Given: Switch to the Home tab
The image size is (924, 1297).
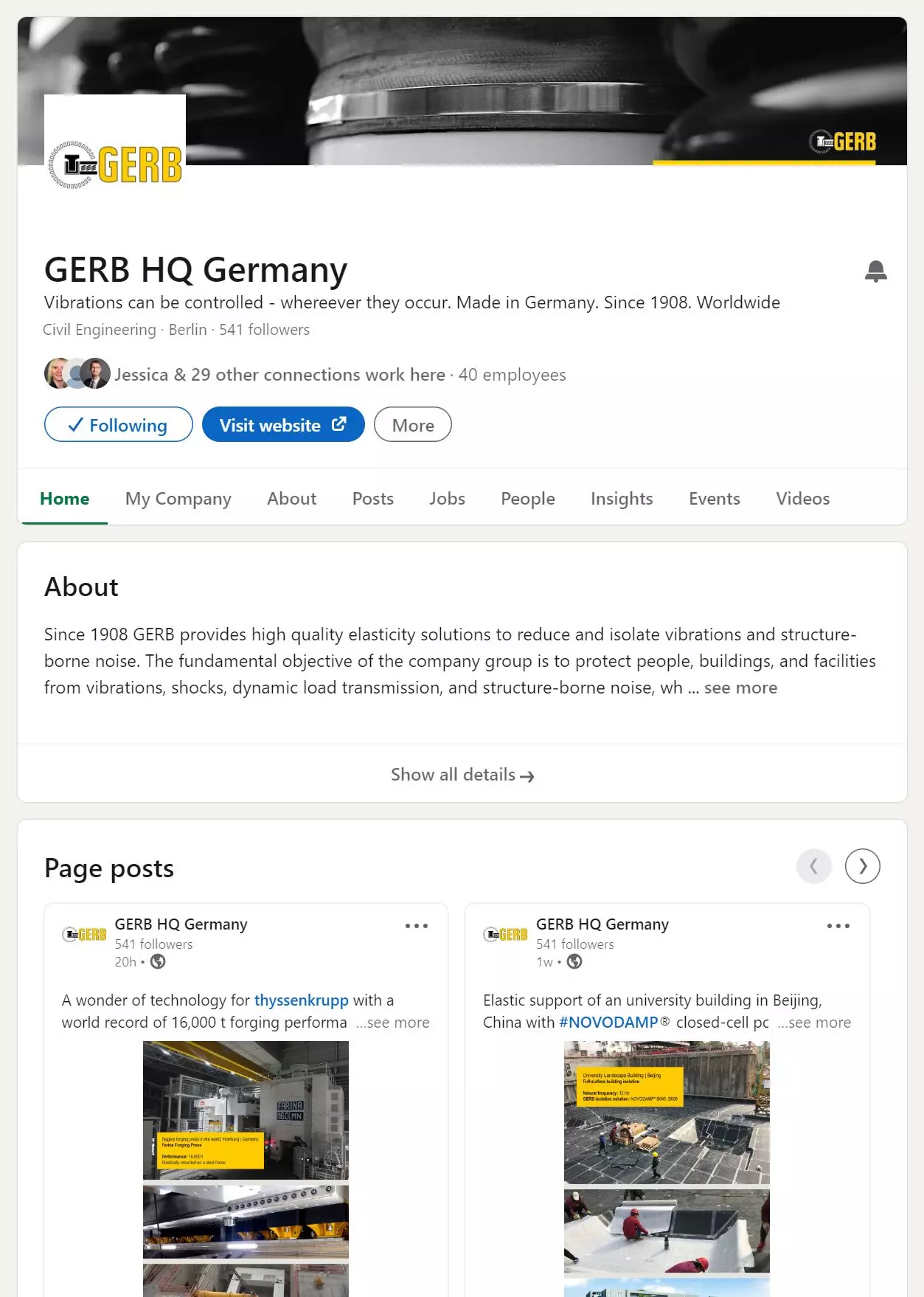Looking at the screenshot, I should tap(65, 499).
